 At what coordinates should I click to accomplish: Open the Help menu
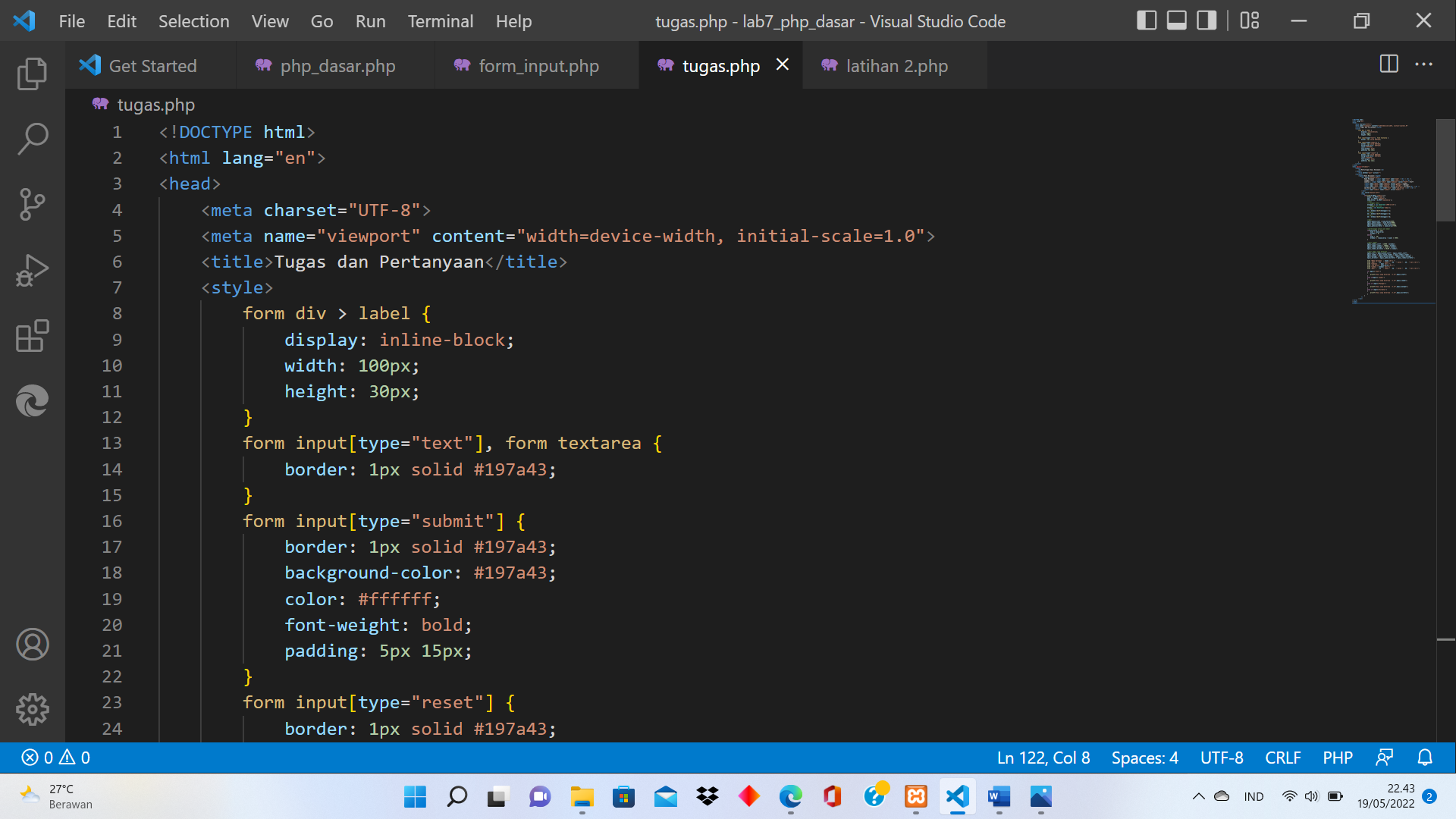point(513,21)
